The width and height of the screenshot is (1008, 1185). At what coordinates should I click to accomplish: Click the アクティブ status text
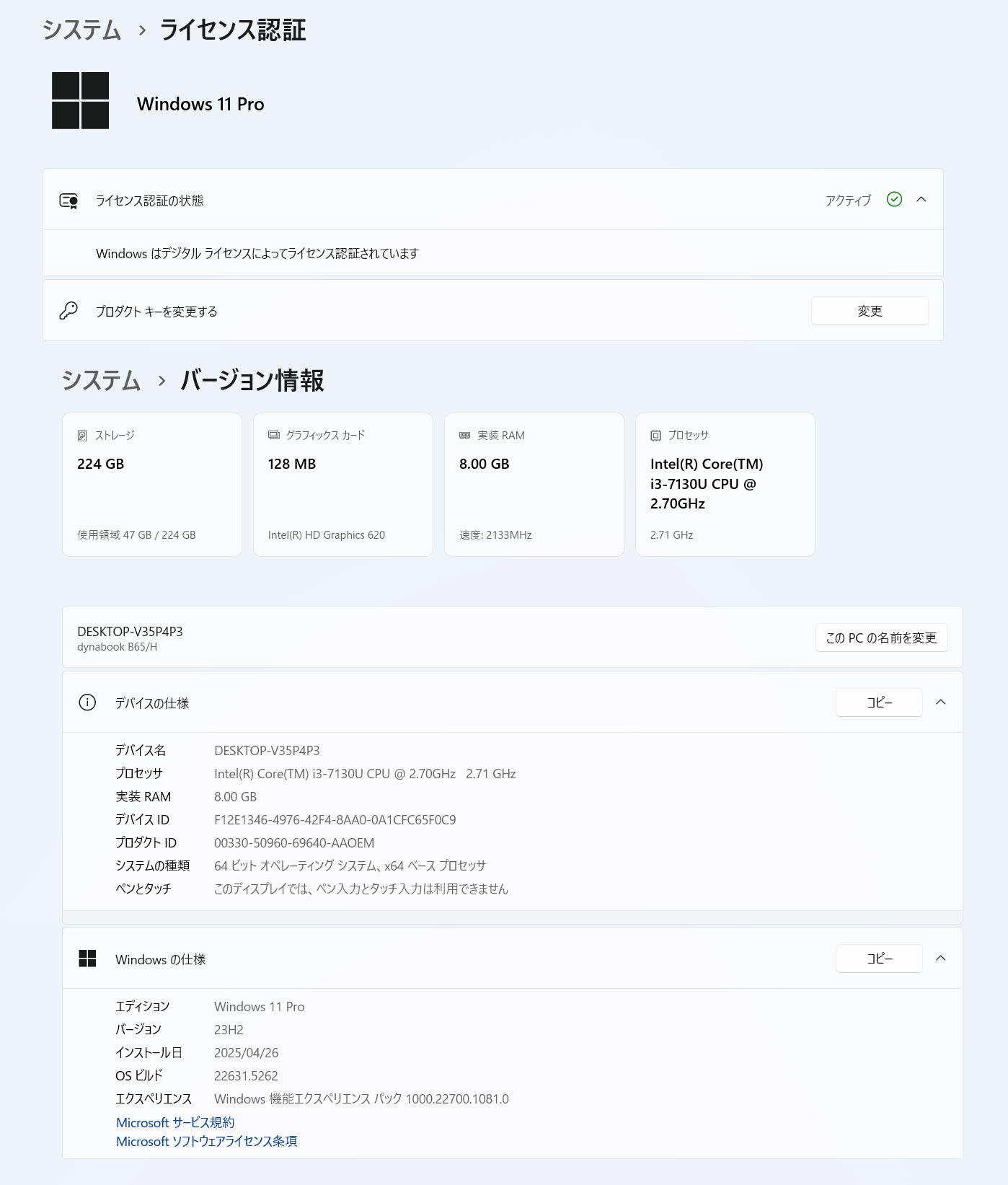tap(848, 201)
